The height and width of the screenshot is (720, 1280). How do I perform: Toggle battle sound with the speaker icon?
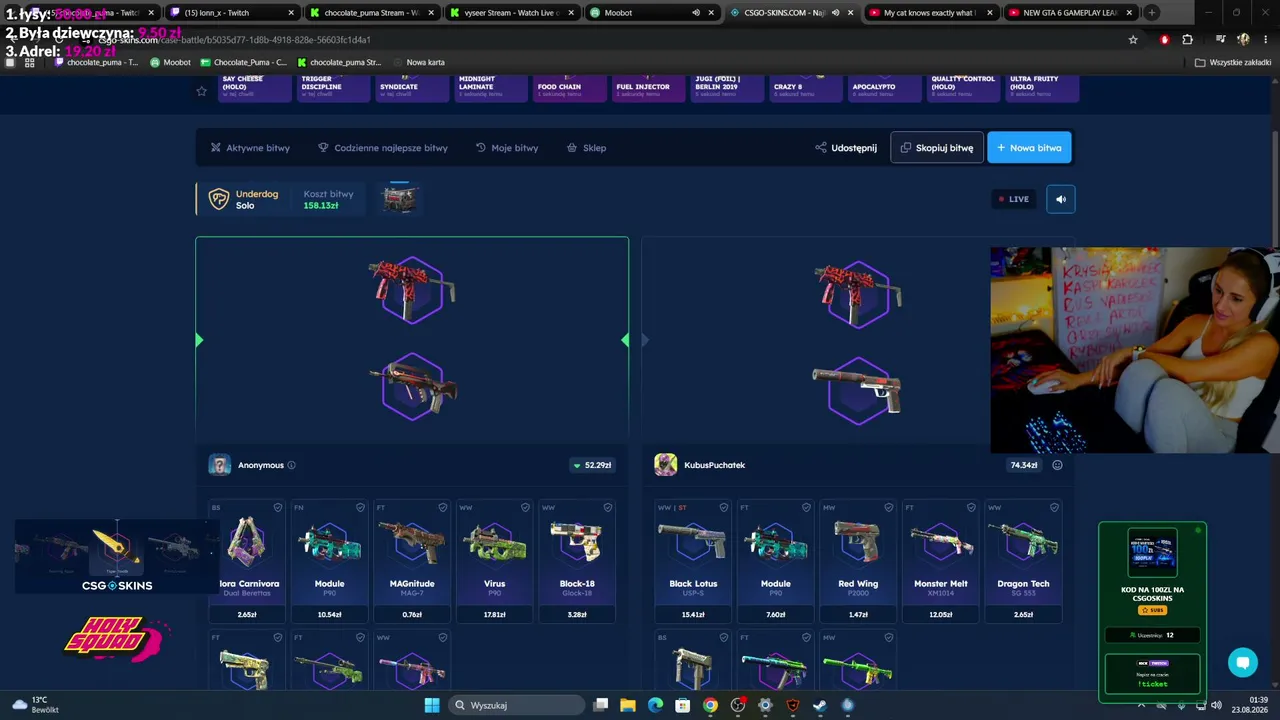tap(1061, 199)
